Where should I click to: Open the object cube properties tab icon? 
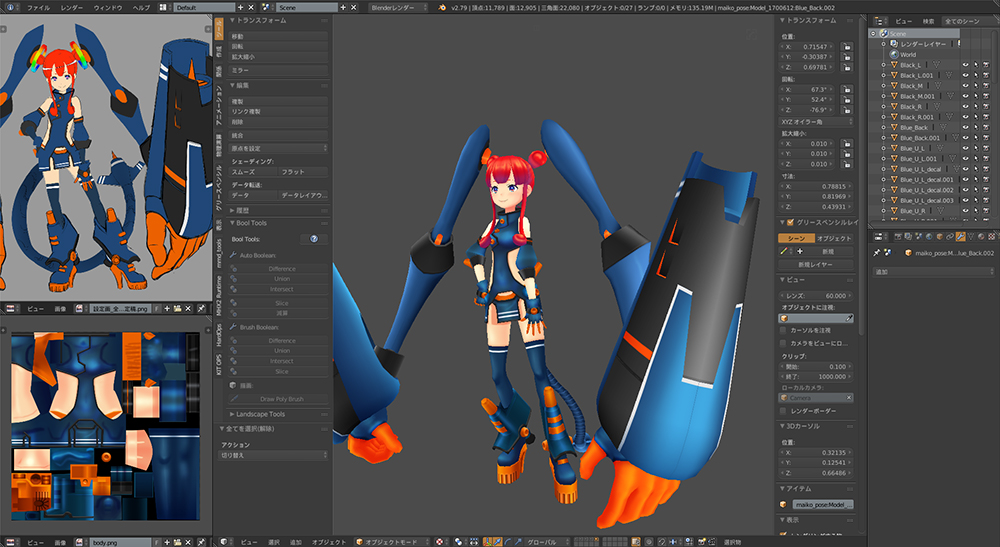939,237
